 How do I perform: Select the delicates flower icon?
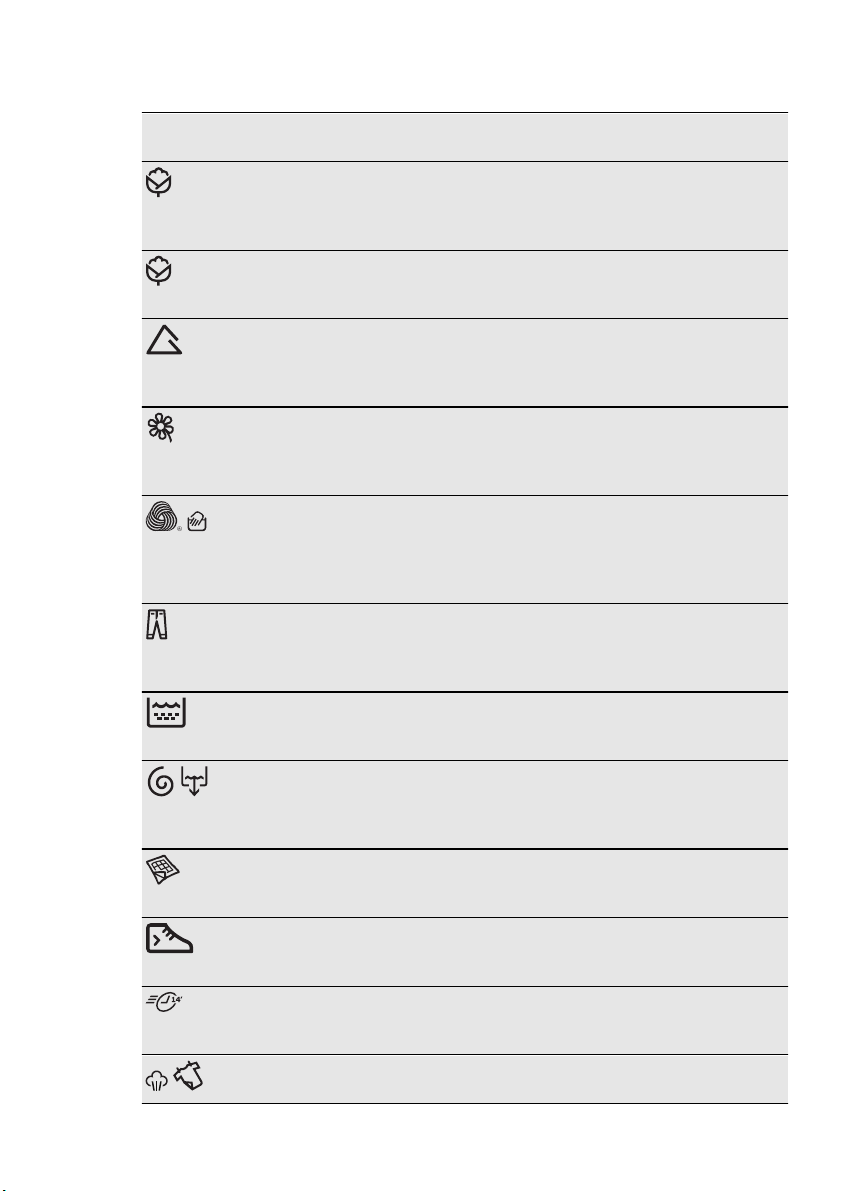[160, 428]
